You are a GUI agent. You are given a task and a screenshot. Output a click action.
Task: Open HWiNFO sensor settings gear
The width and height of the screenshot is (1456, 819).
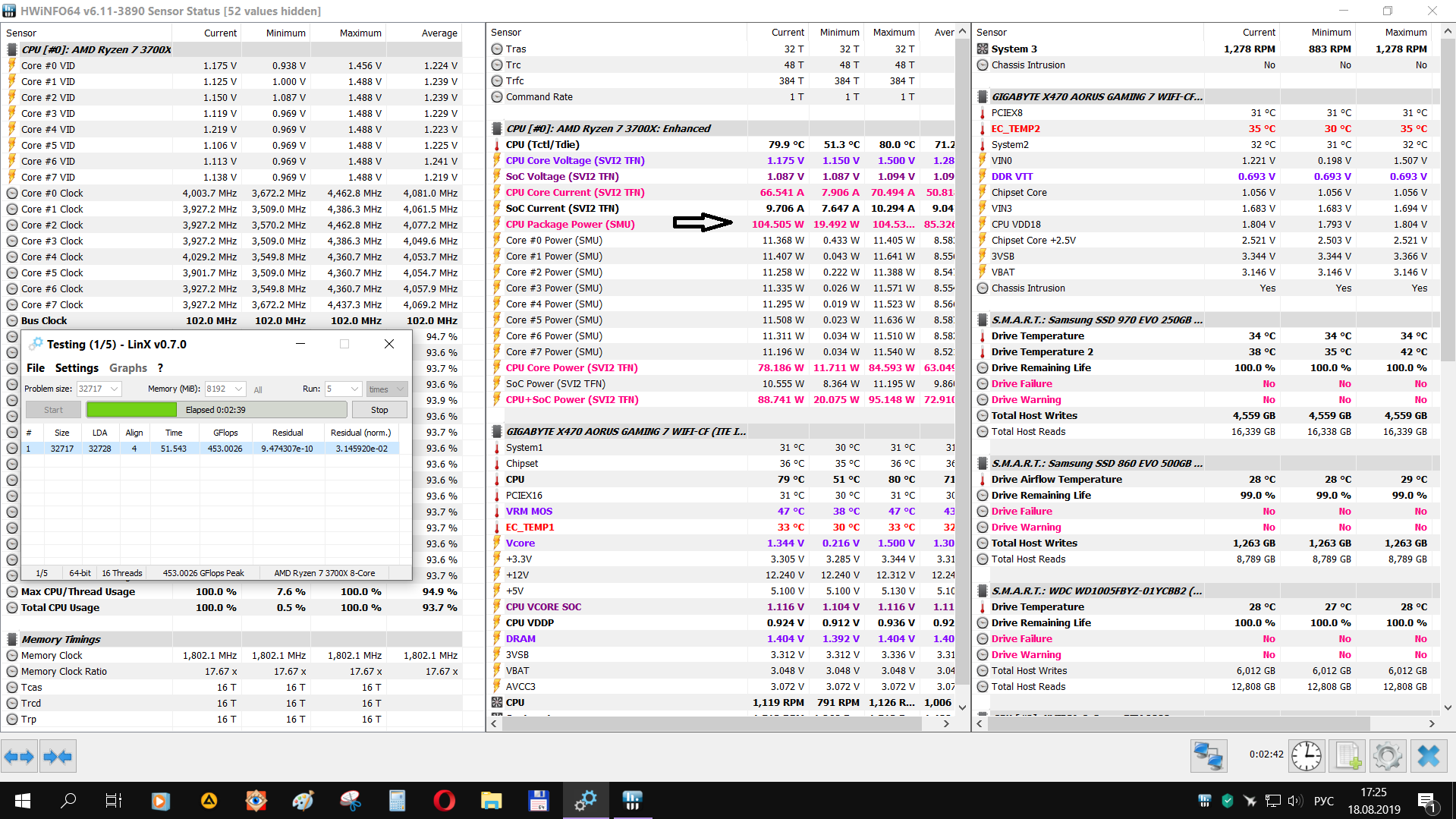tap(1388, 756)
